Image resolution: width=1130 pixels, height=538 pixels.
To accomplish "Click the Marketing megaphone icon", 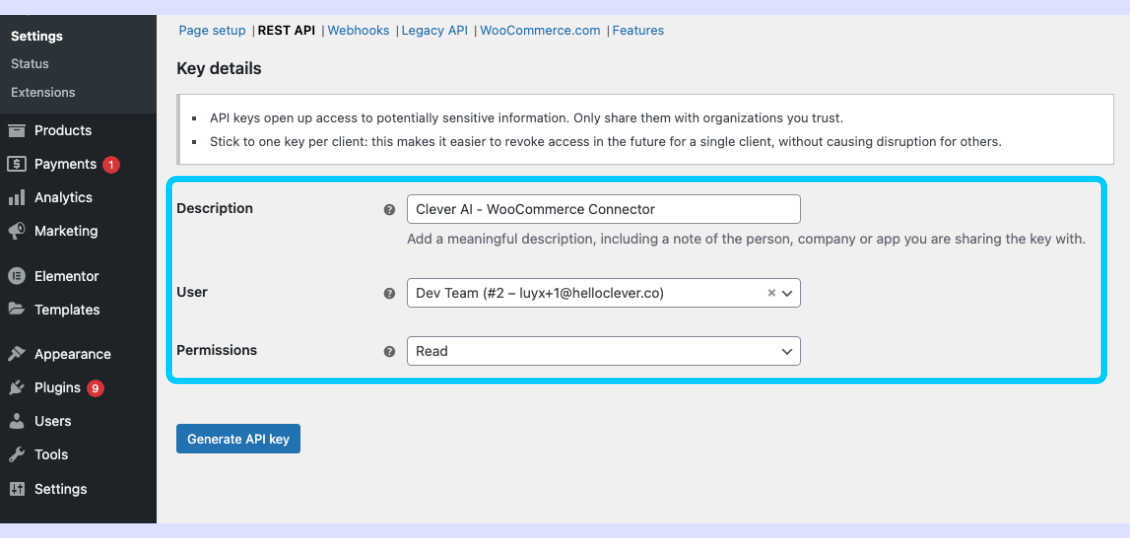I will point(17,231).
